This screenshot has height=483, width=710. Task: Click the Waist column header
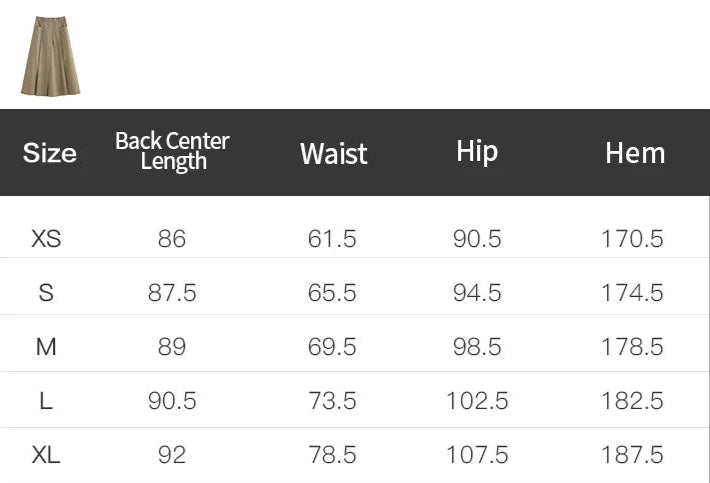[x=333, y=153]
